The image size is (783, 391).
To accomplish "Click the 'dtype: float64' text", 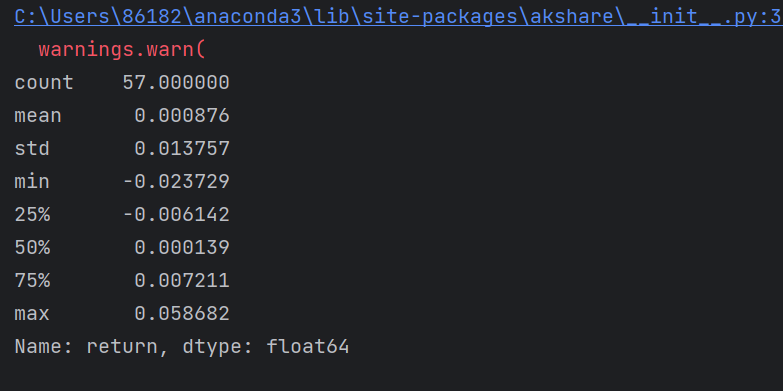I will (x=266, y=347).
